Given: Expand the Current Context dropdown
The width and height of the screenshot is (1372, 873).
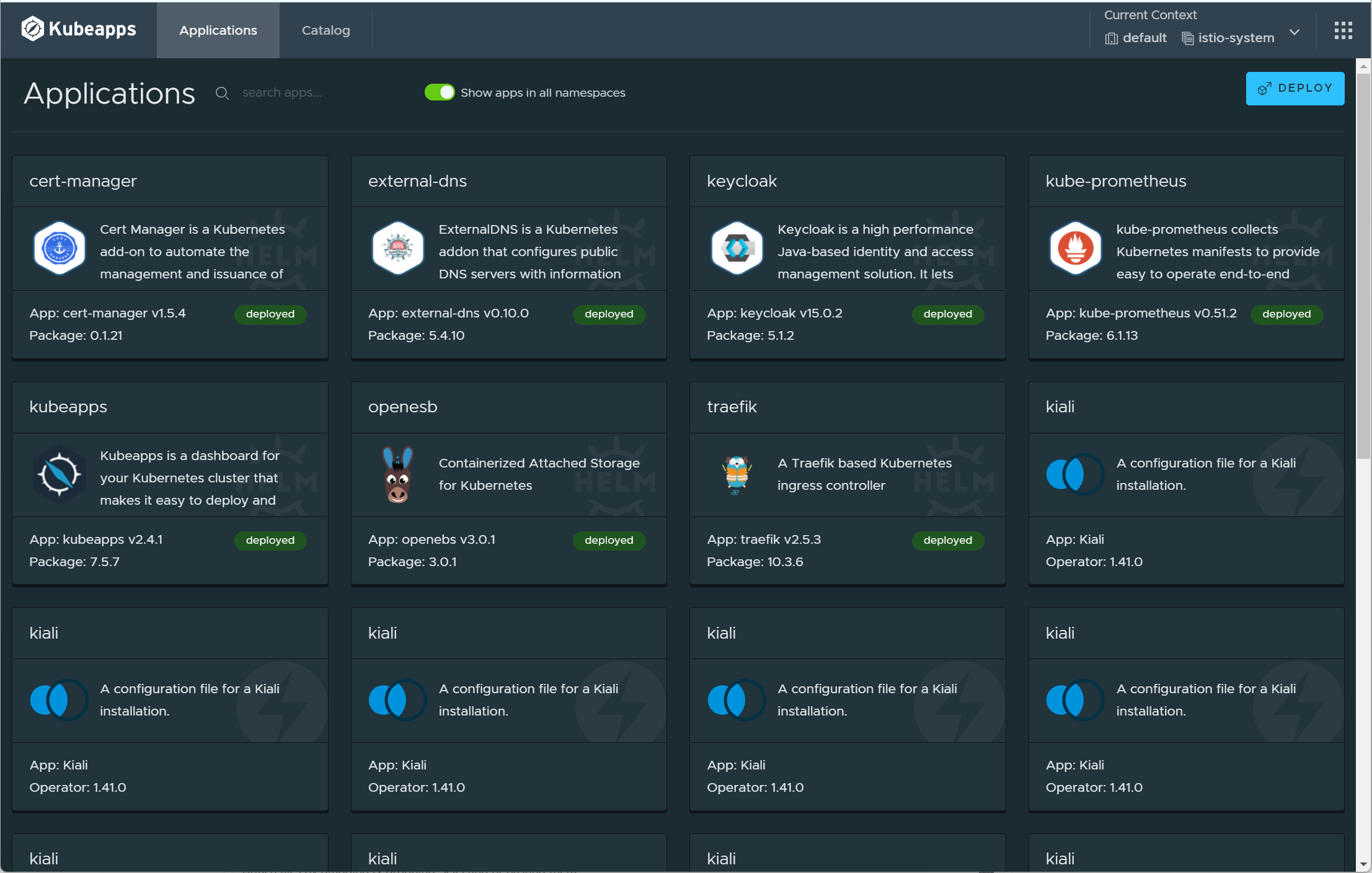Looking at the screenshot, I should (1295, 32).
